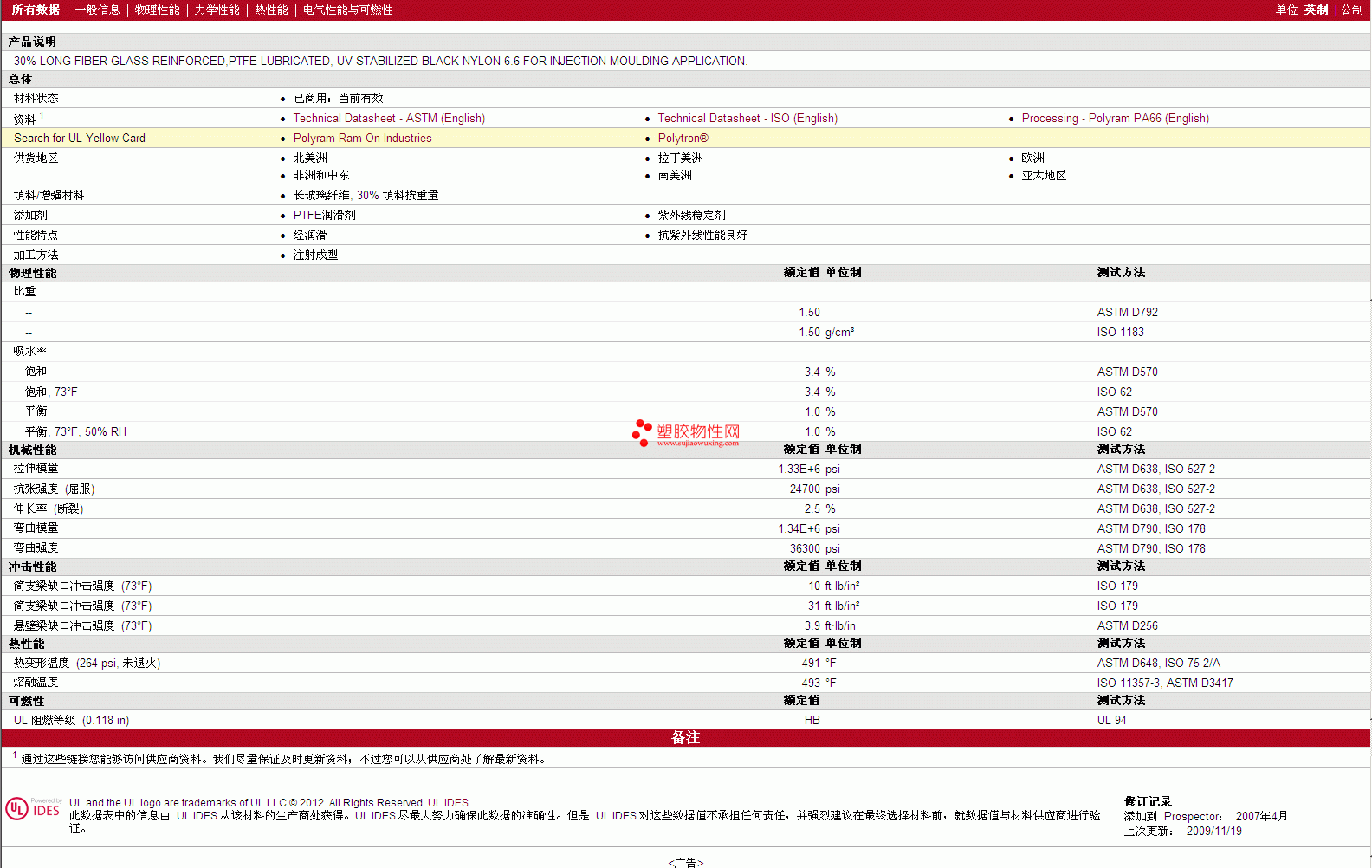The image size is (1372, 868).
Task: Click the region "拉丁美洲"
Action: (x=681, y=159)
